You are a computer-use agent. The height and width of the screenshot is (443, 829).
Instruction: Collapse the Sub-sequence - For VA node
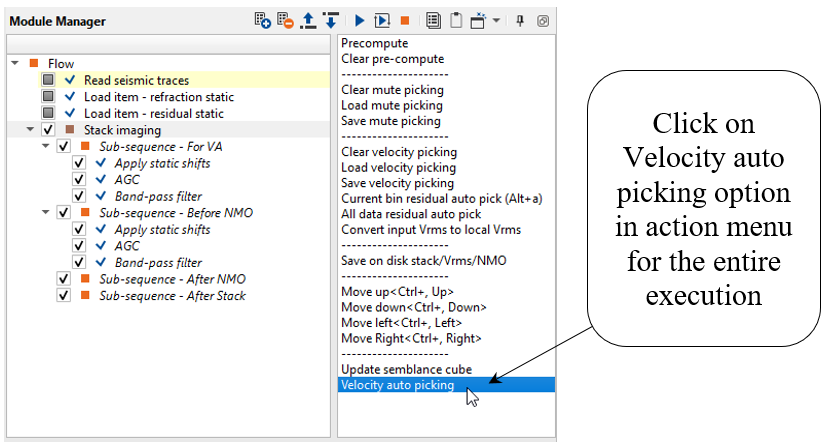[47, 146]
